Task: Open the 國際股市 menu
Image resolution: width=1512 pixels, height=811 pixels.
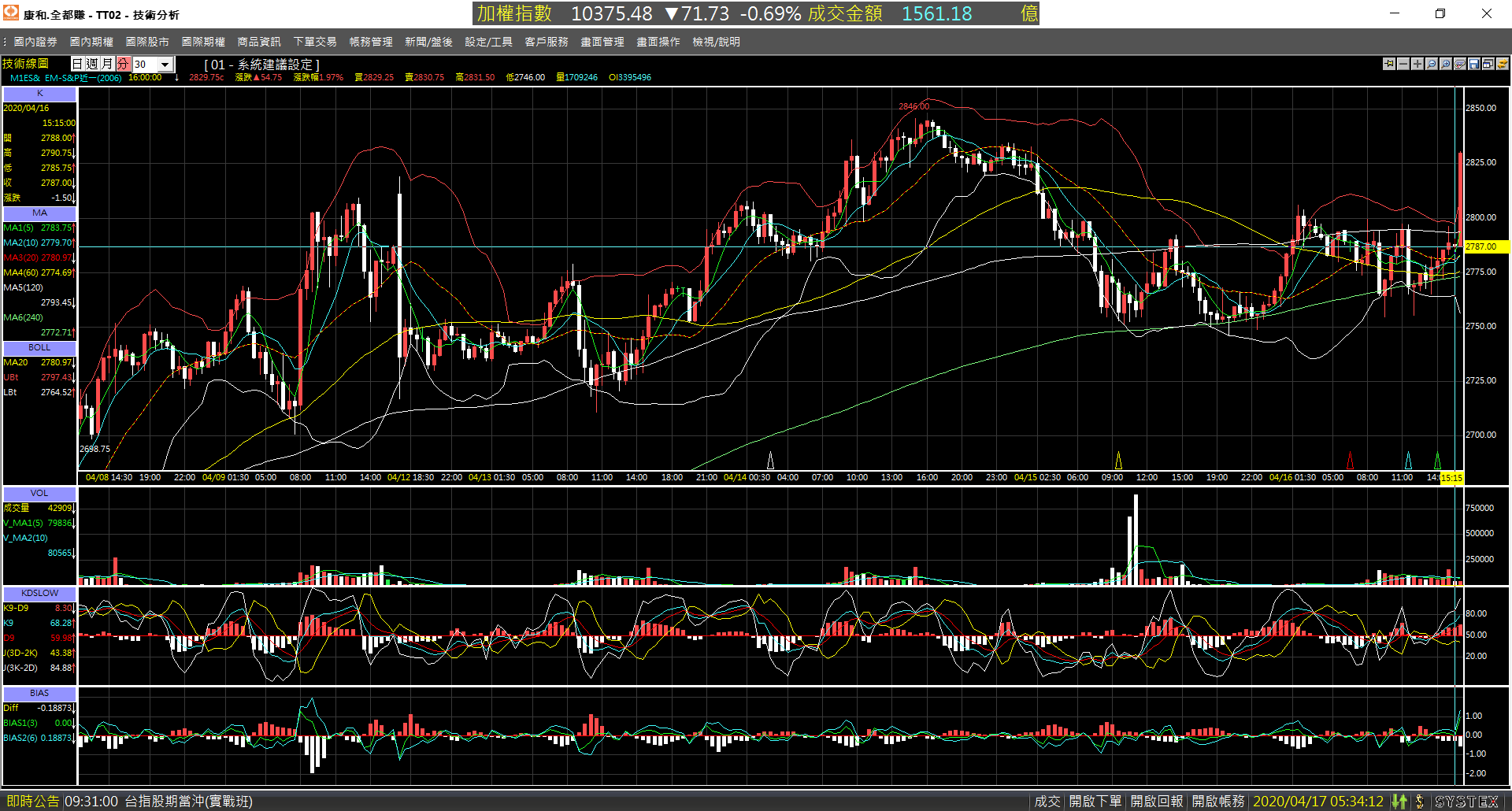Action: tap(147, 42)
